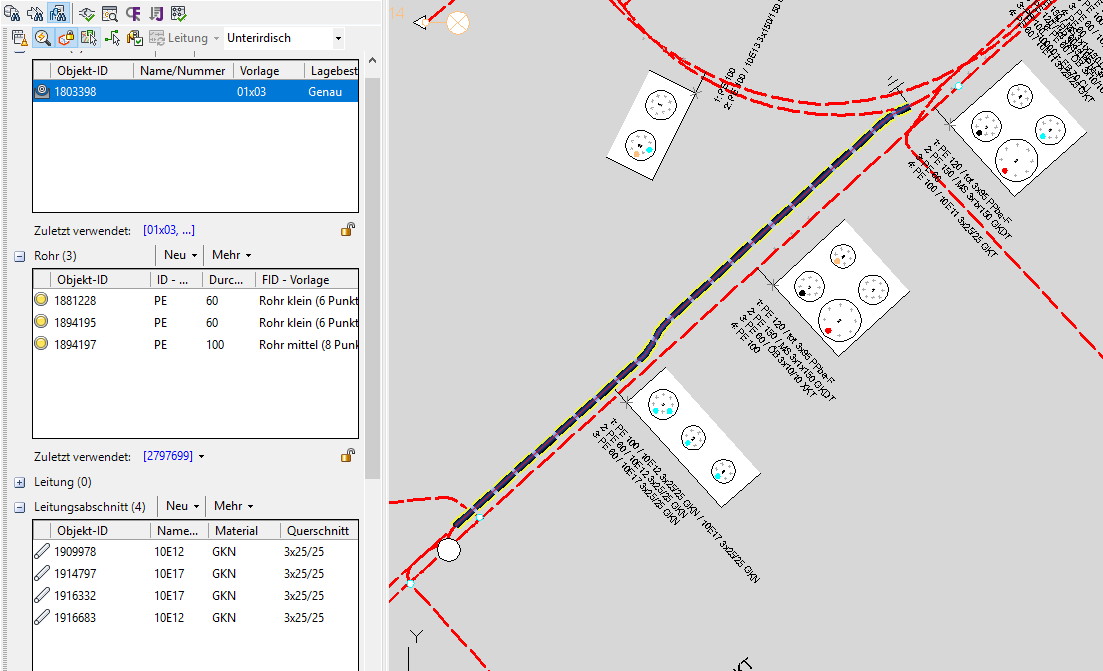The width and height of the screenshot is (1103, 671).
Task: Click the recently used link [01x03, ...]
Action: 169,230
